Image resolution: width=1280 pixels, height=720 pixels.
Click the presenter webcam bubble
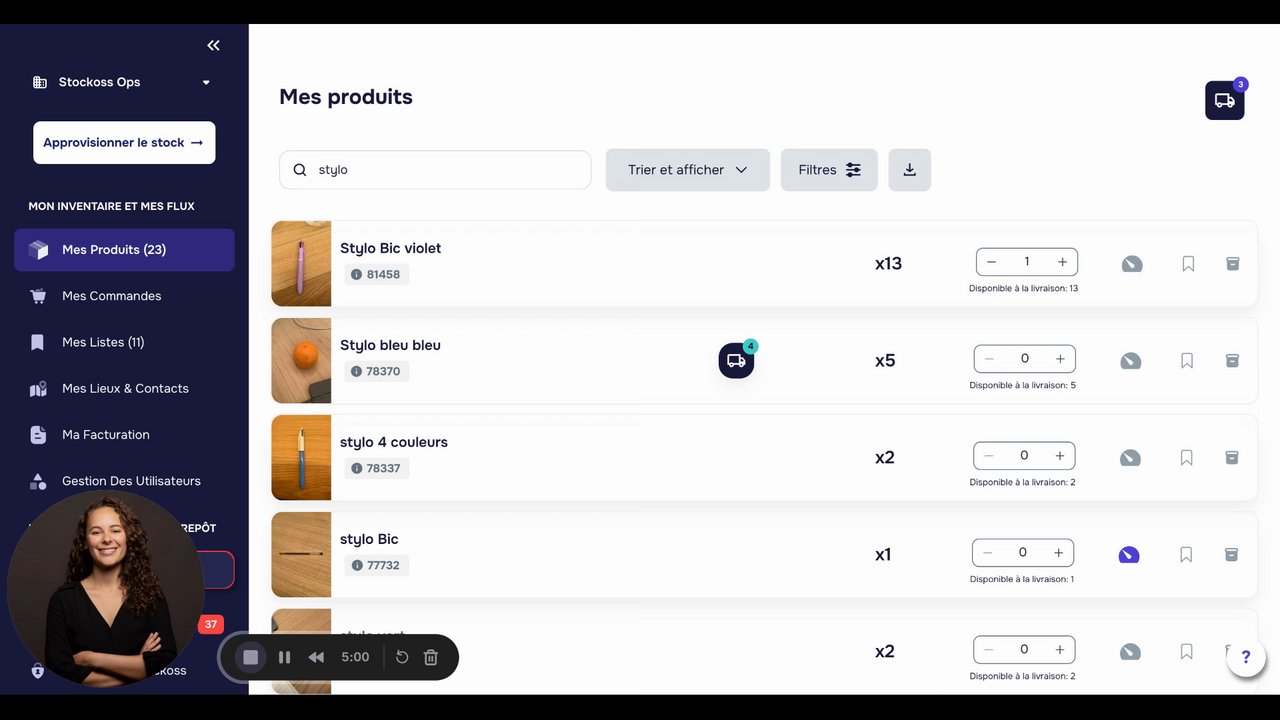(105, 589)
